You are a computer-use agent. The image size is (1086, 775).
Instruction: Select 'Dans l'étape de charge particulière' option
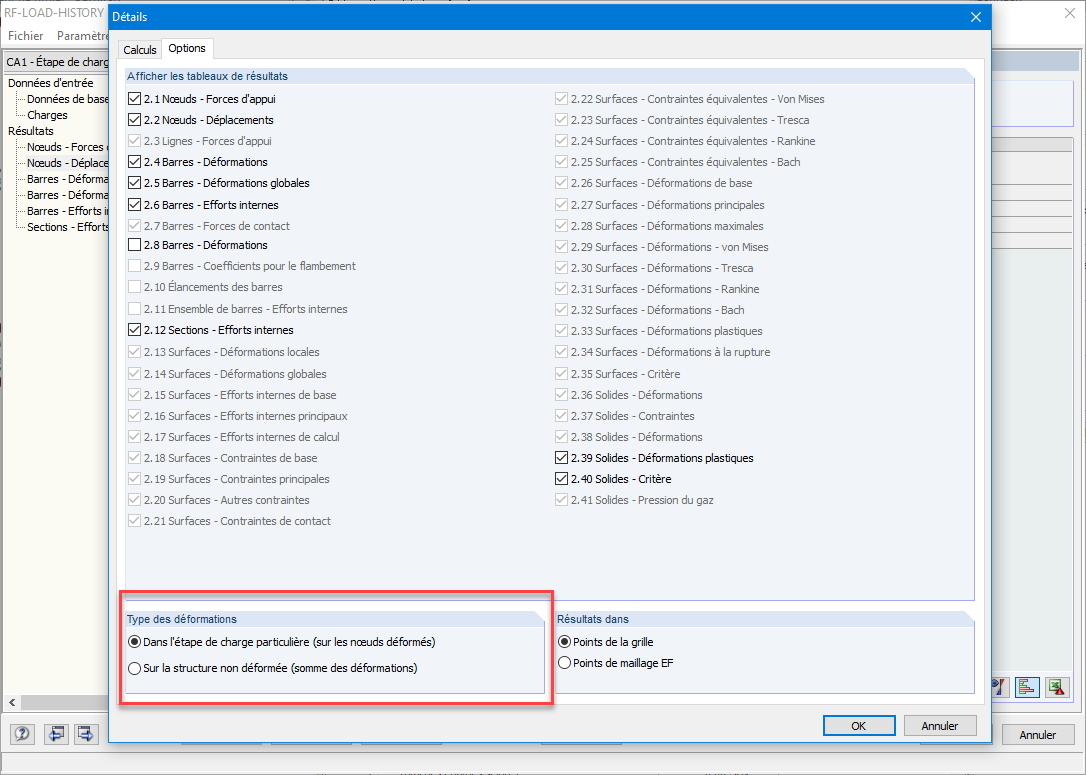coord(134,642)
